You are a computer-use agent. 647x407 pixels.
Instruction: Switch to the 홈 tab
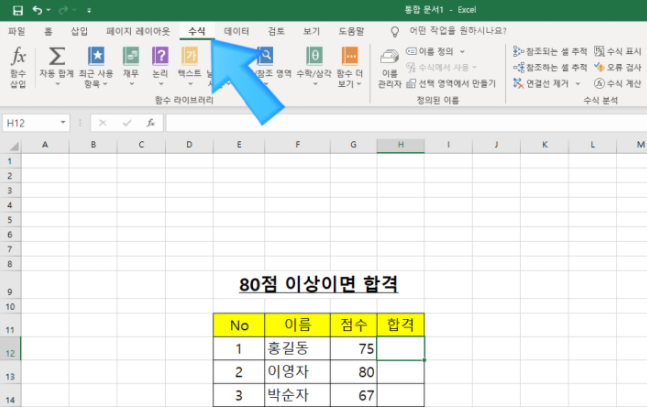click(48, 31)
